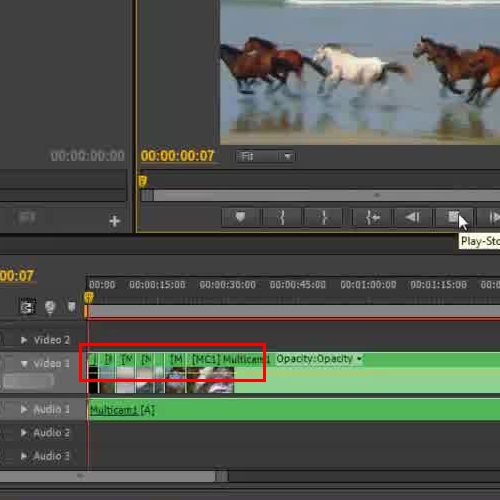This screenshot has height=500, width=500.
Task: Open the Fit zoom level dropdown
Action: 265,156
